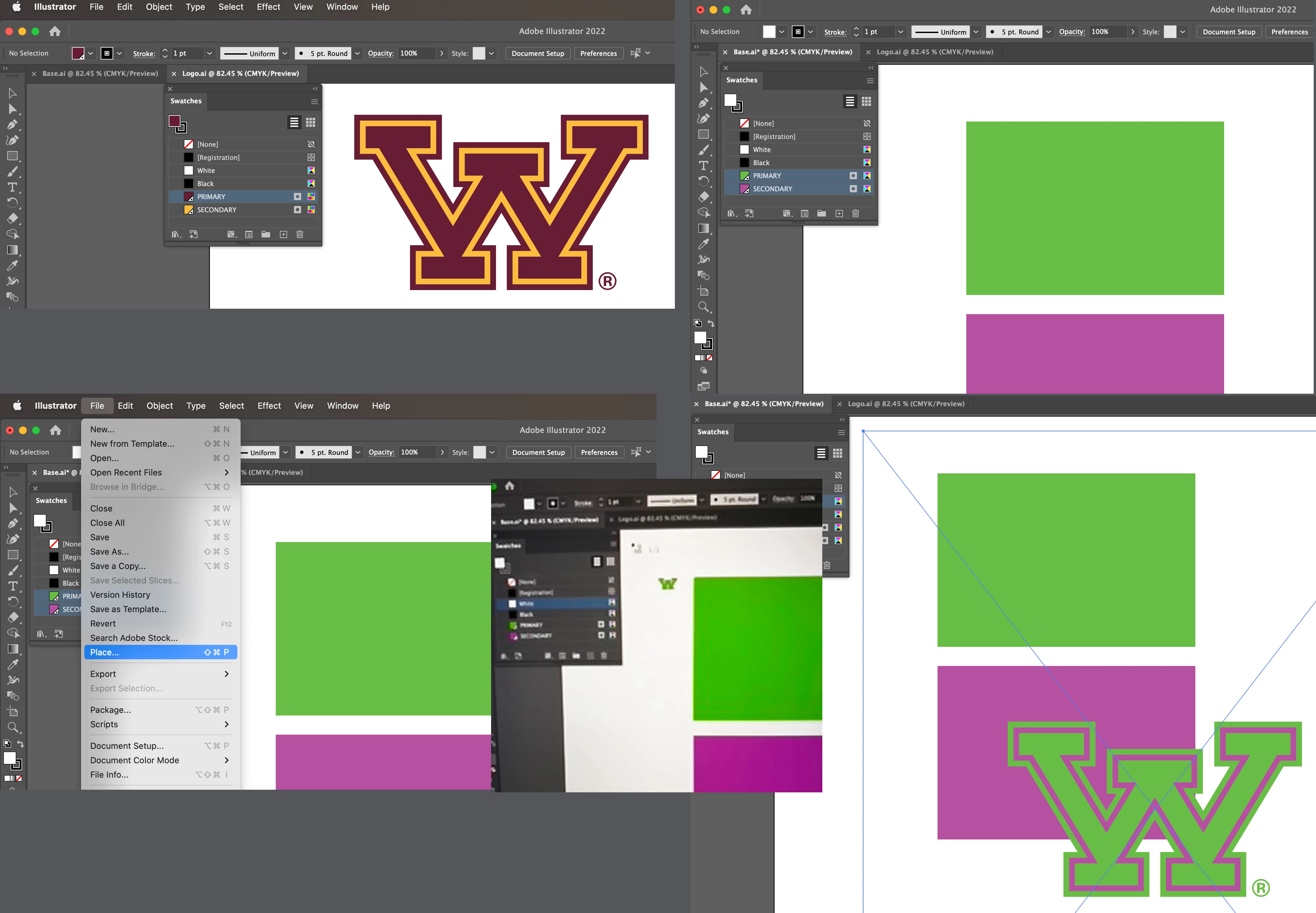Select the Eraser tool in the bottom-left toolbar
This screenshot has width=1316, height=913.
click(x=12, y=618)
